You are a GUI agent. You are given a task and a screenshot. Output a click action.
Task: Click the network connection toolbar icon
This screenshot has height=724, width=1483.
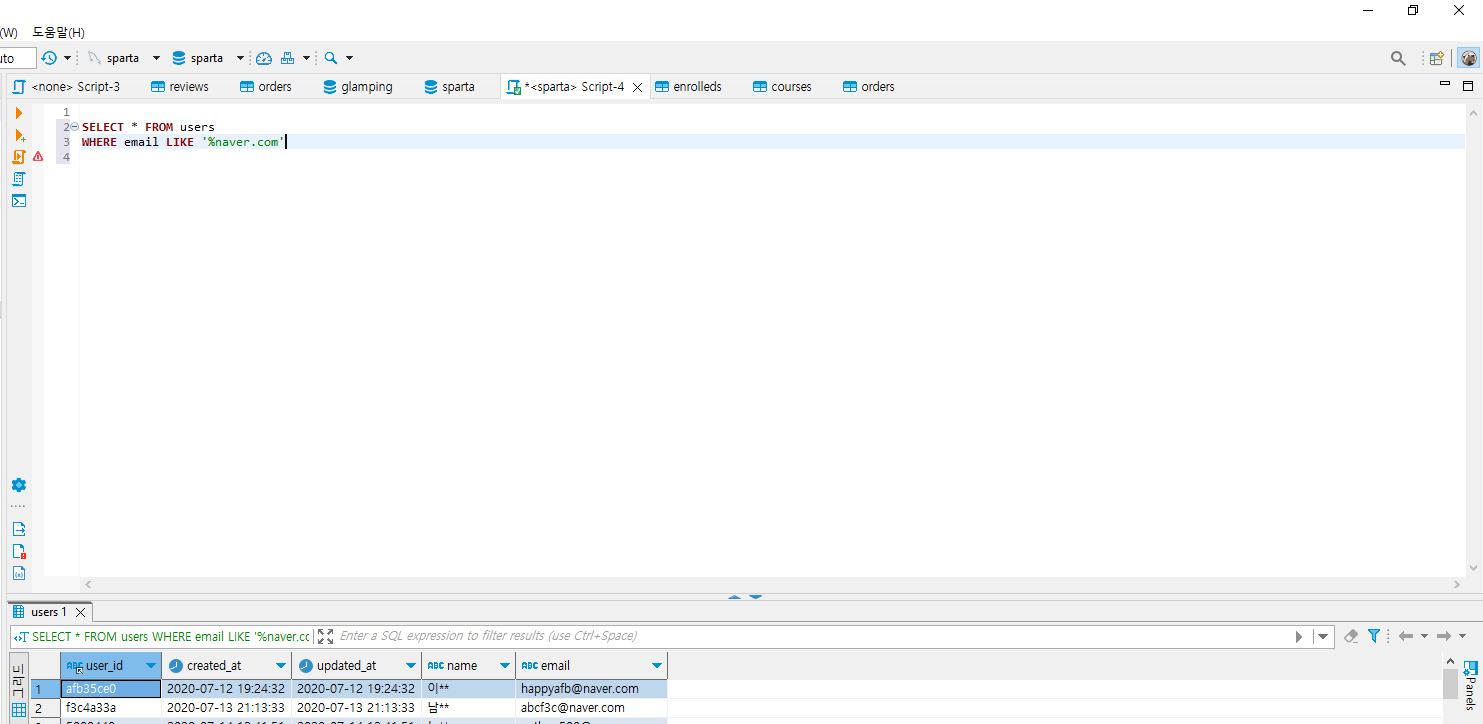point(288,58)
